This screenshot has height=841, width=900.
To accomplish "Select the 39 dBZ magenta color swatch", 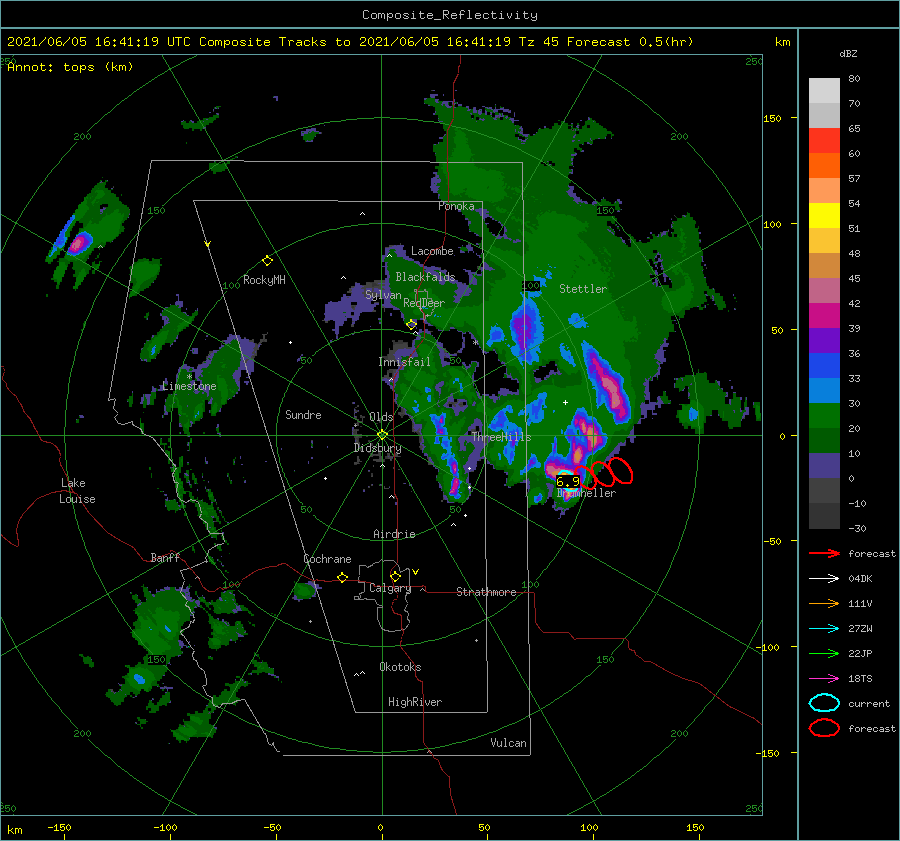I will coord(824,316).
